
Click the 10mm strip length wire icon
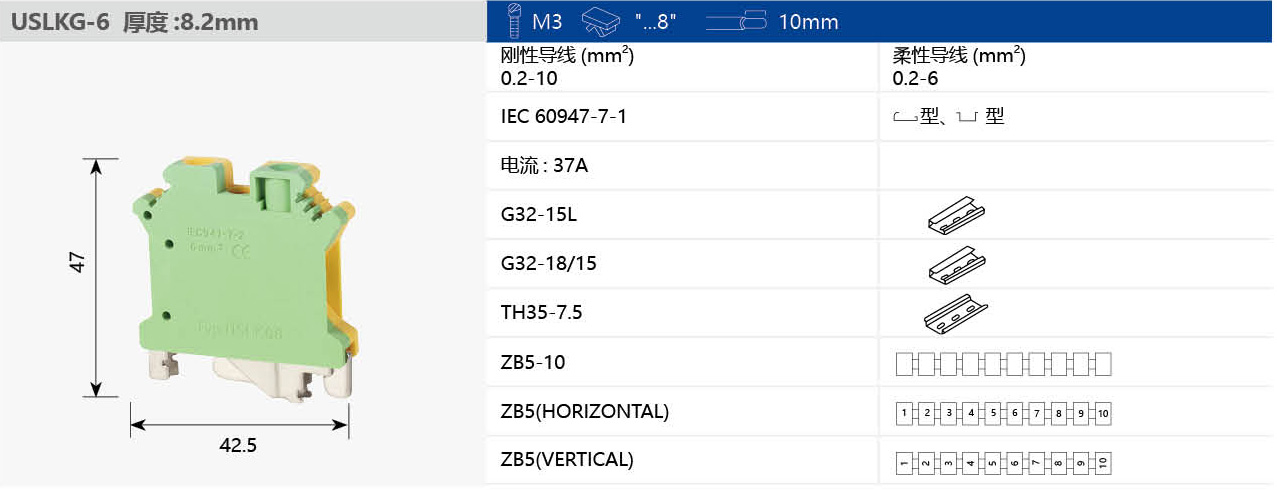(x=735, y=21)
